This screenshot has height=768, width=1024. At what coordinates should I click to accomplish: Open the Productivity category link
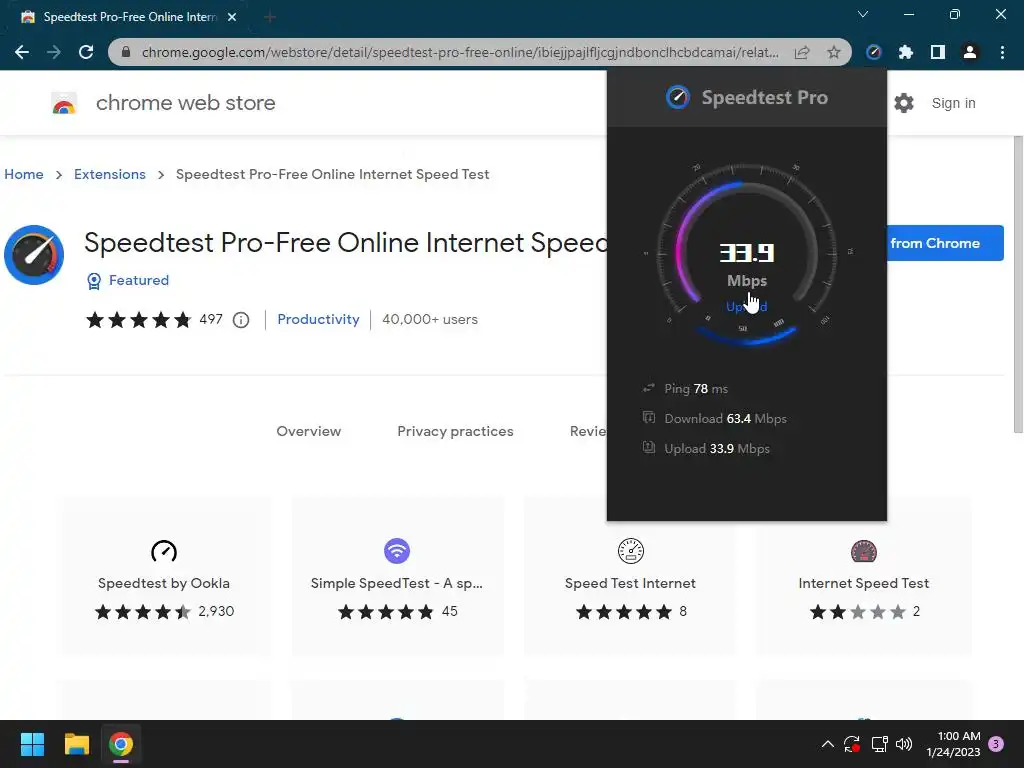point(318,319)
